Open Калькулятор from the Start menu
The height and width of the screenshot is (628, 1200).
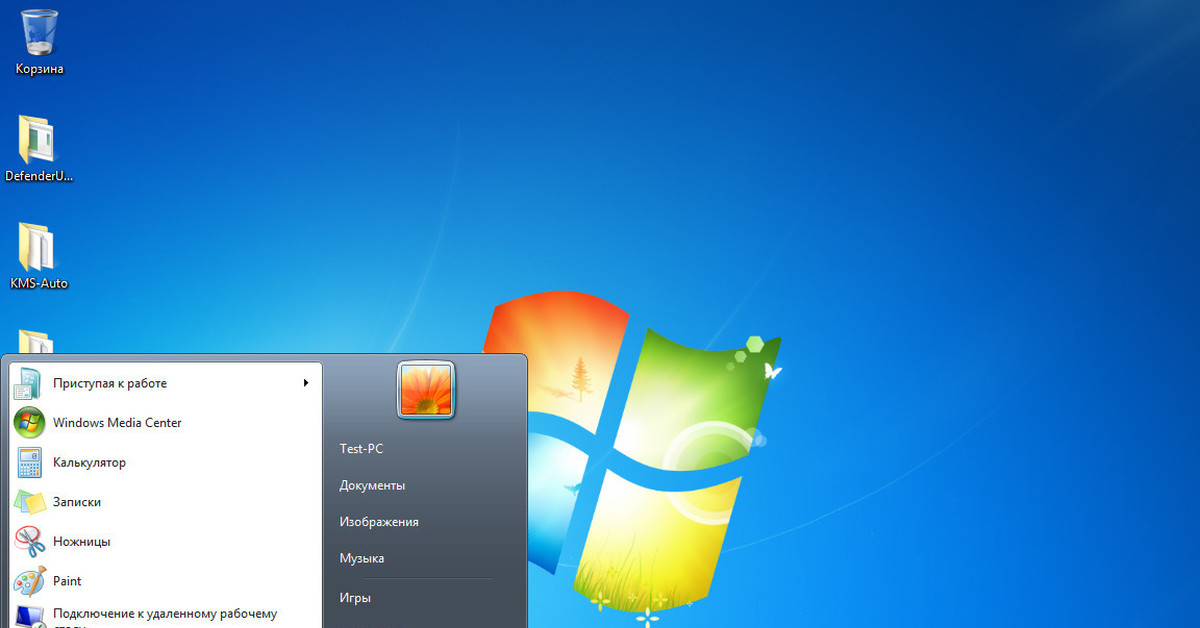tap(166, 463)
